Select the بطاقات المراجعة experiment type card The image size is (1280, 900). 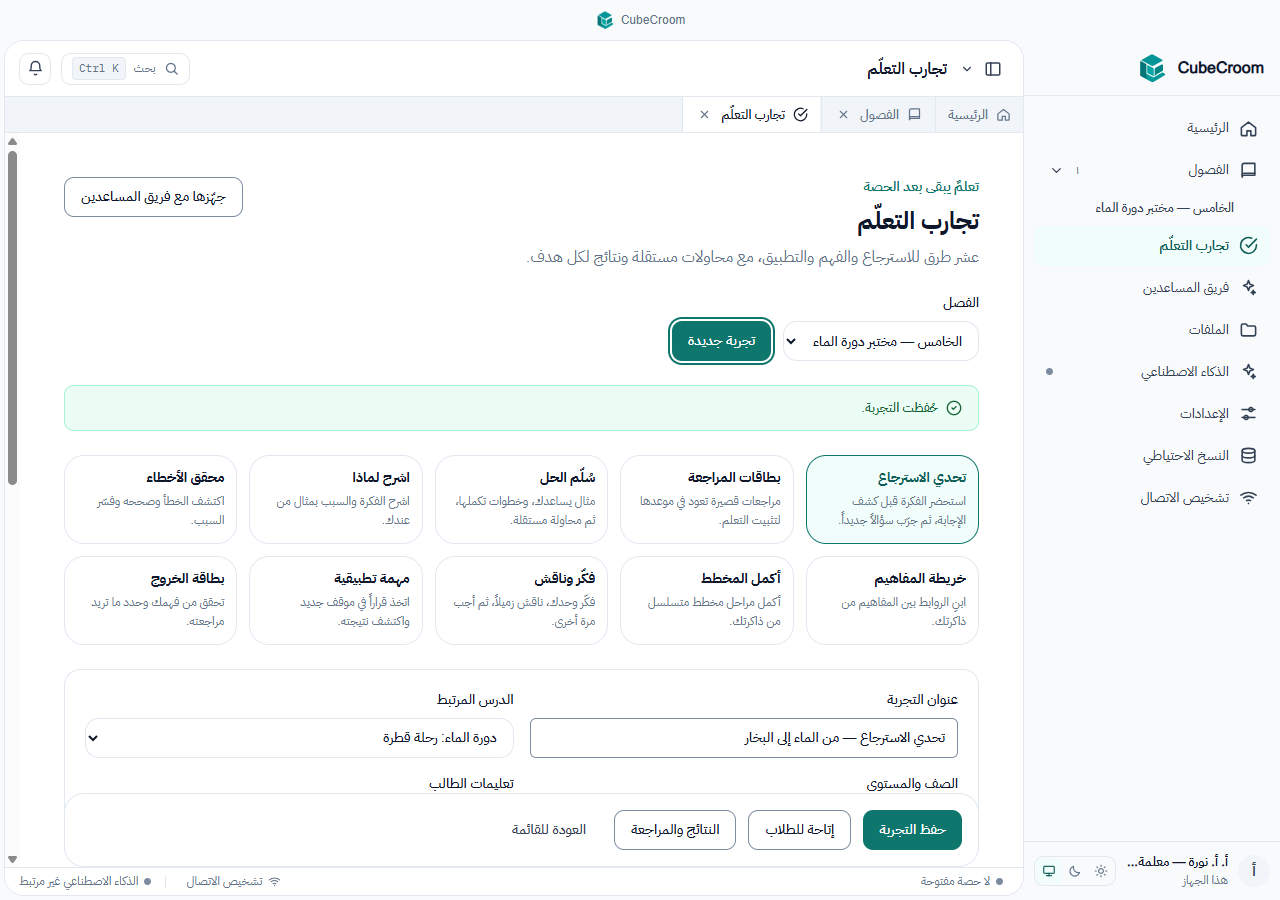coord(707,499)
